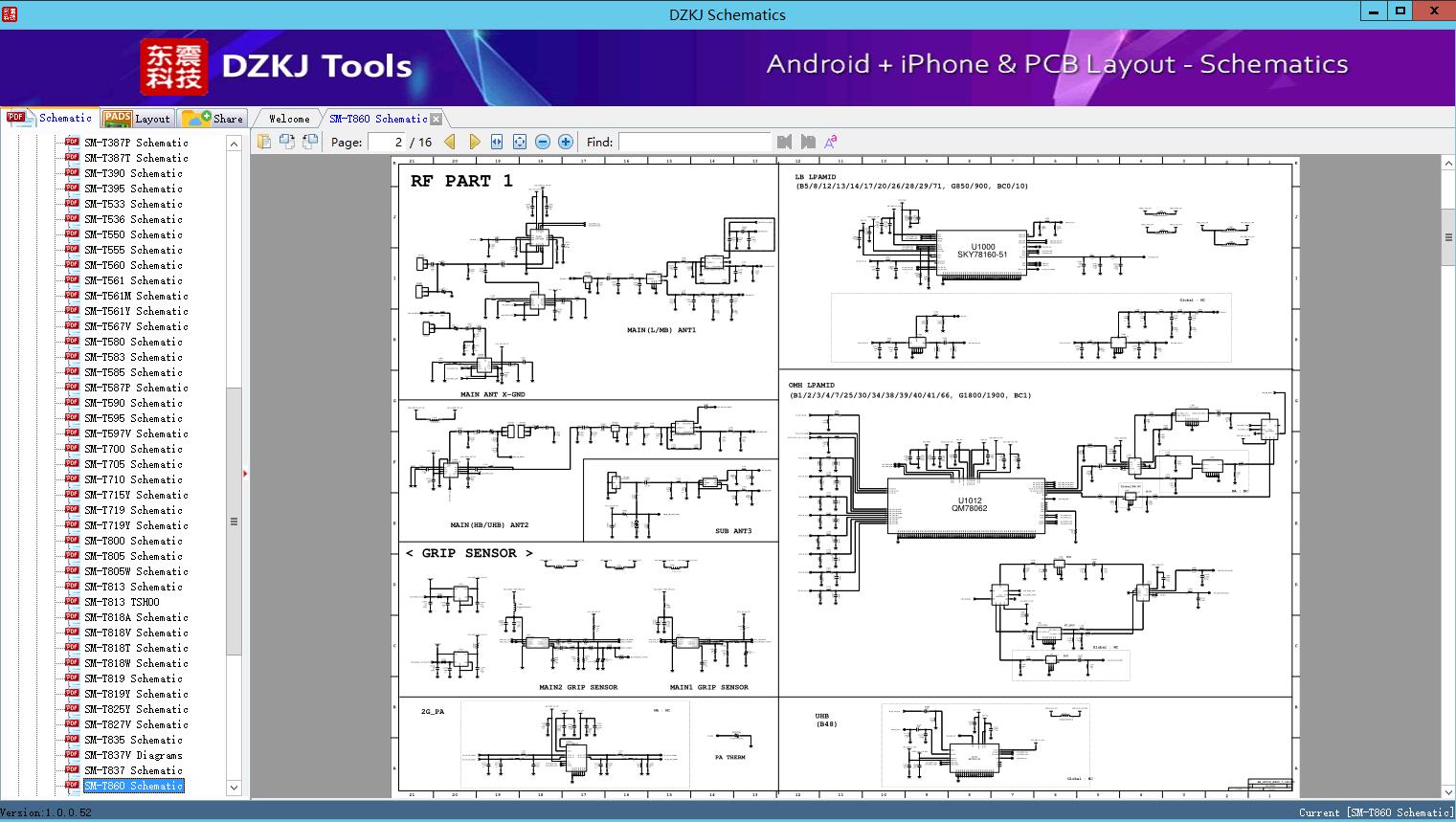The height and width of the screenshot is (822, 1456).
Task: Click the rotate page counterclockwise icon
Action: tap(286, 142)
